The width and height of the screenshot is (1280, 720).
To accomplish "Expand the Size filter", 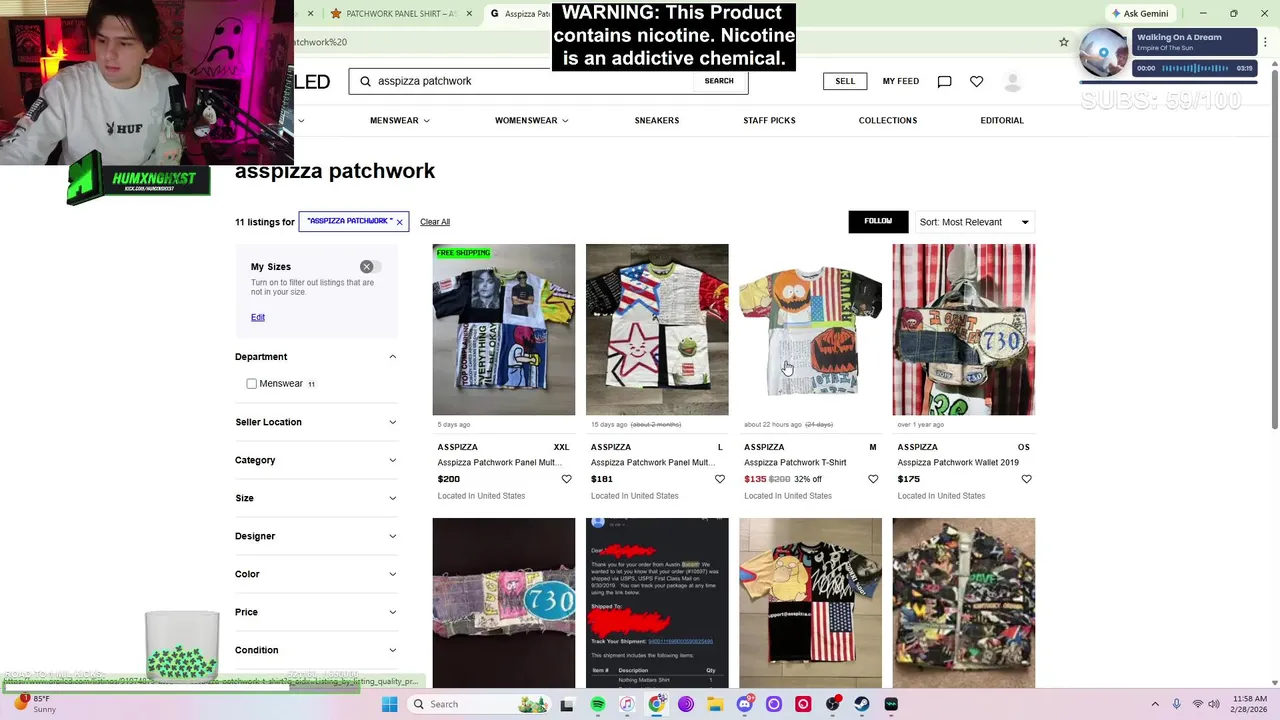I will pos(316,498).
